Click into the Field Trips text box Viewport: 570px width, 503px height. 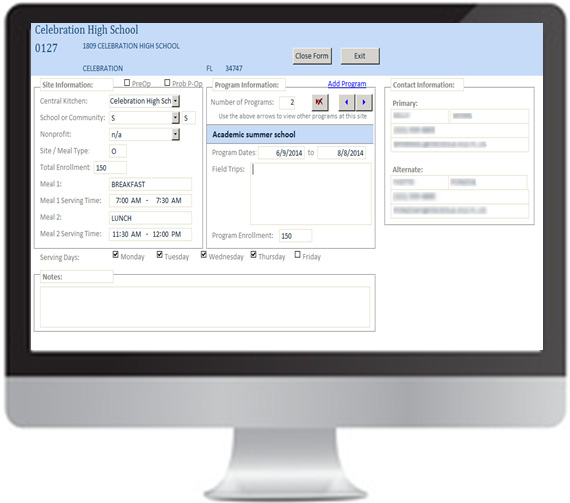click(x=311, y=193)
